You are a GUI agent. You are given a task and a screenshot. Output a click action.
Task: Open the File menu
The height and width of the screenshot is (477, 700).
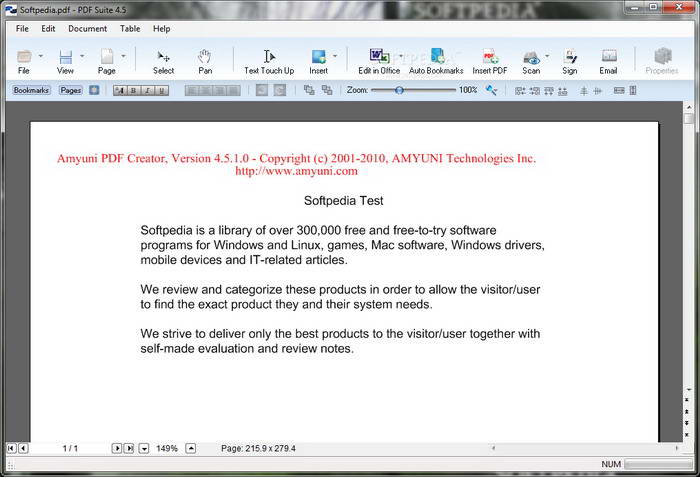[x=22, y=29]
